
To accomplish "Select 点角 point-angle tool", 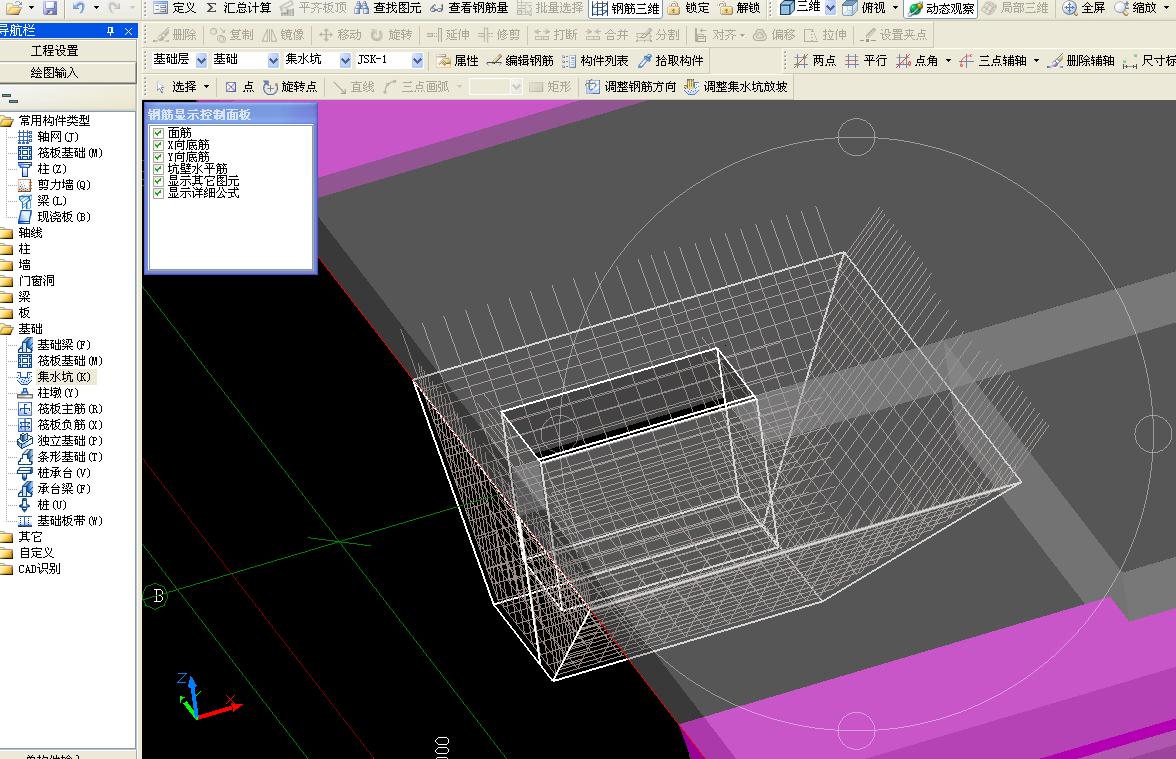I will tap(916, 61).
